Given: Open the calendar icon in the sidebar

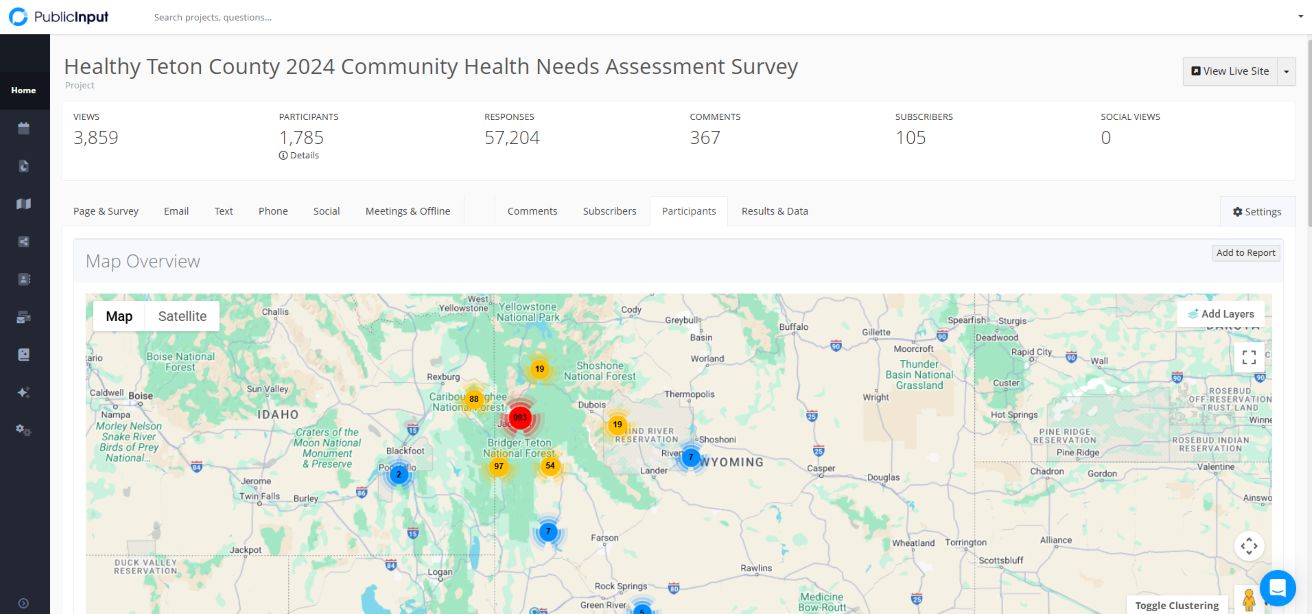Looking at the screenshot, I should (x=24, y=128).
